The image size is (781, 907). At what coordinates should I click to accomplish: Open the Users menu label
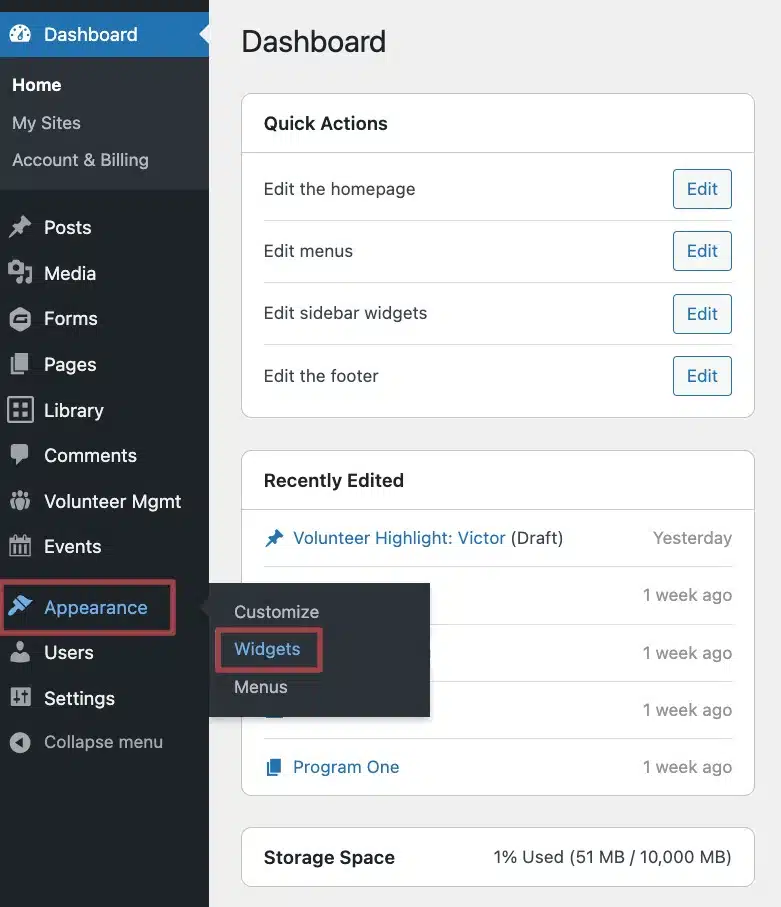pos(69,652)
